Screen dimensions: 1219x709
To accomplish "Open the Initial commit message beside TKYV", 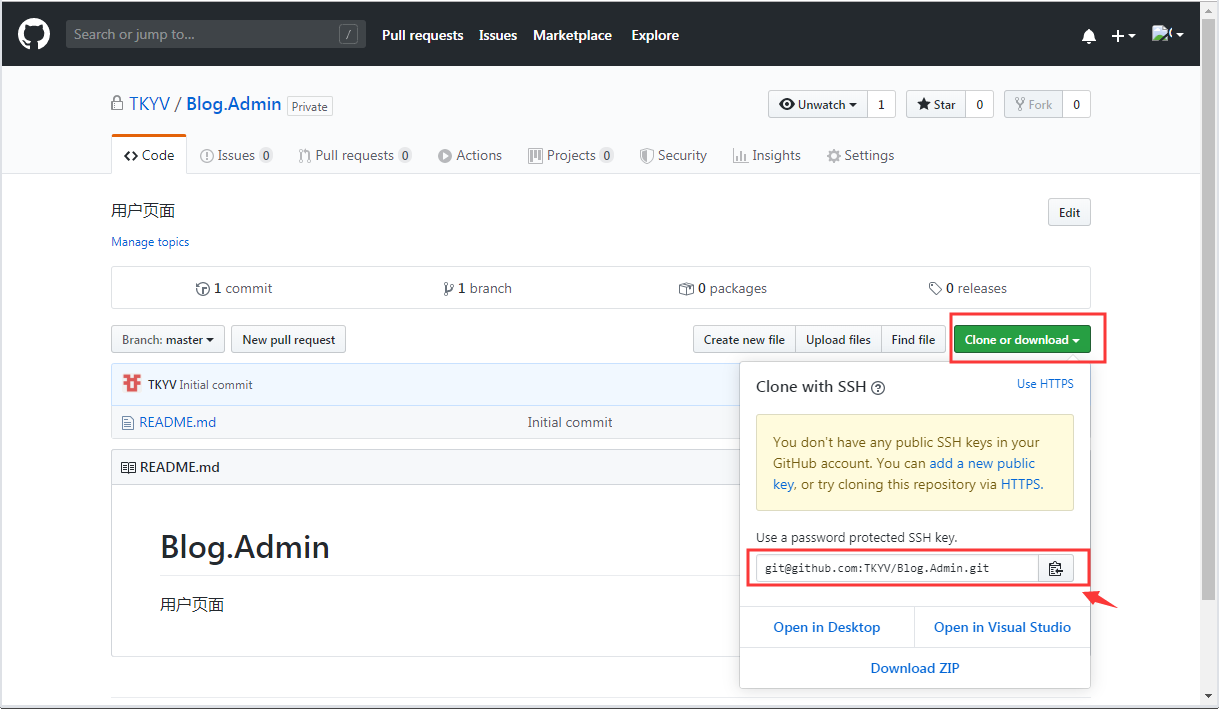I will pos(216,385).
